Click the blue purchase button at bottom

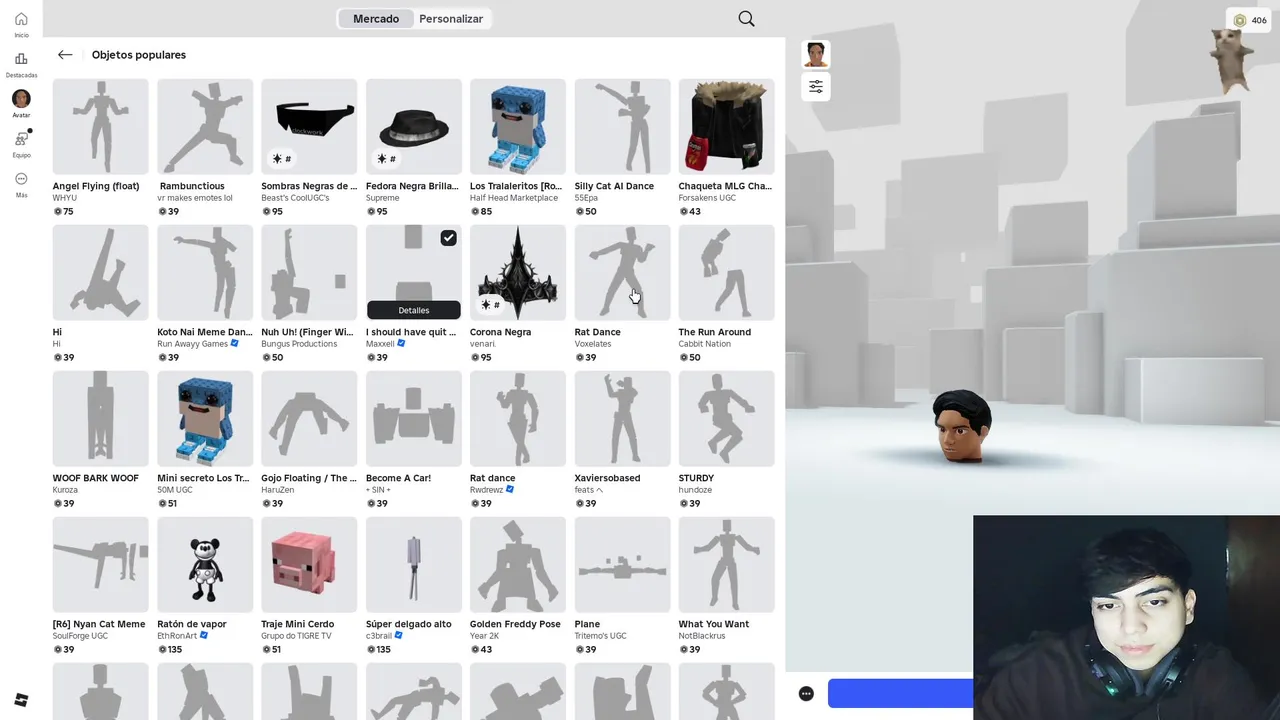click(900, 694)
